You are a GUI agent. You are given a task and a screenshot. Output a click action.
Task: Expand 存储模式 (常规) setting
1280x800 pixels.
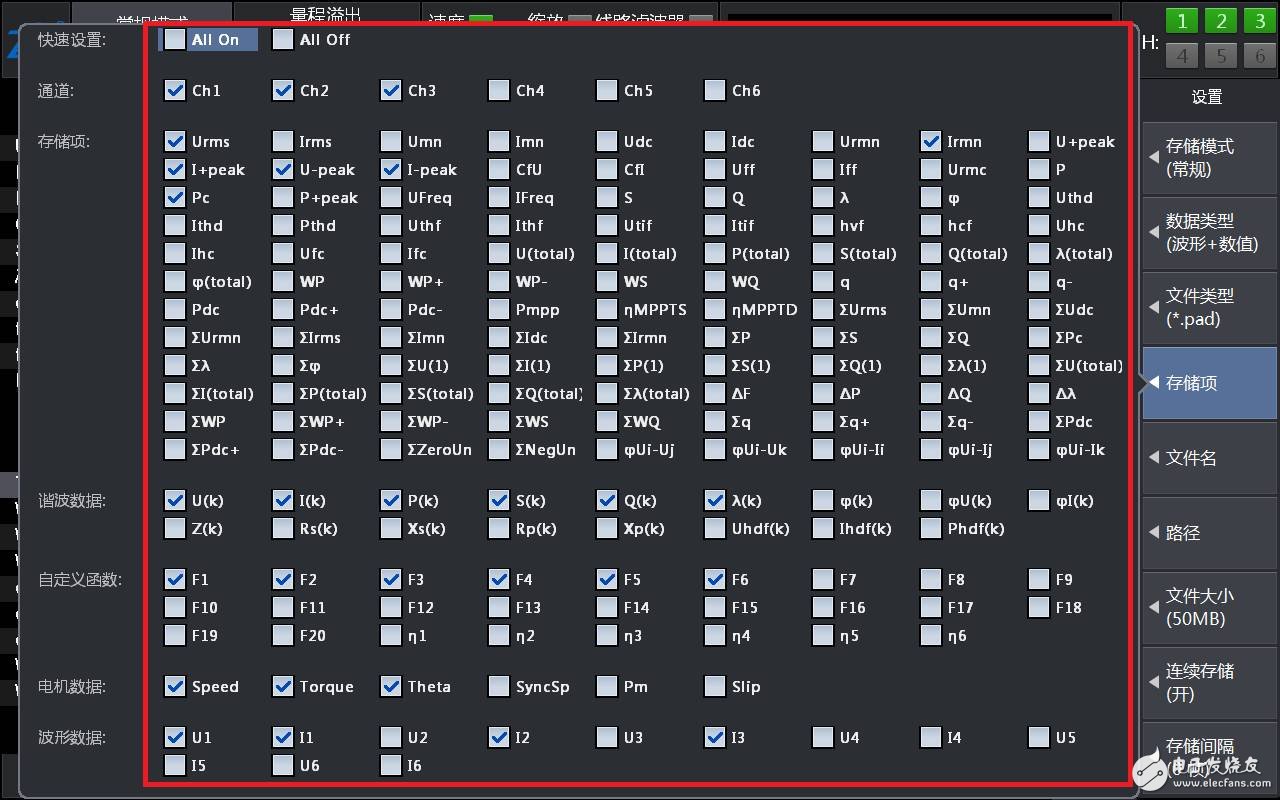[x=1208, y=158]
